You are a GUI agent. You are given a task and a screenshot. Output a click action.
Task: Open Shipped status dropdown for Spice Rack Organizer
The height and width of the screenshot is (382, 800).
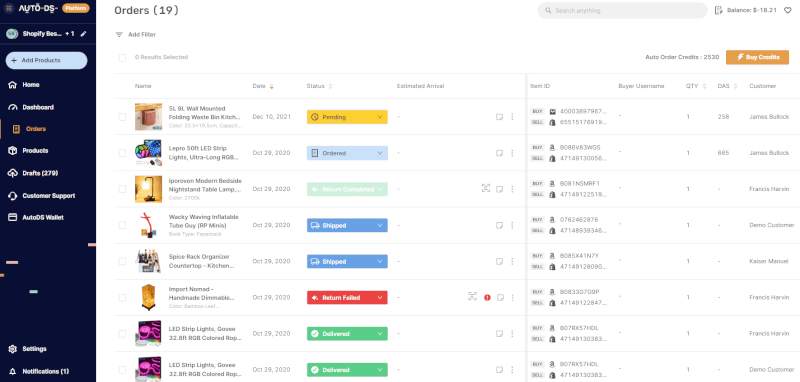point(347,262)
